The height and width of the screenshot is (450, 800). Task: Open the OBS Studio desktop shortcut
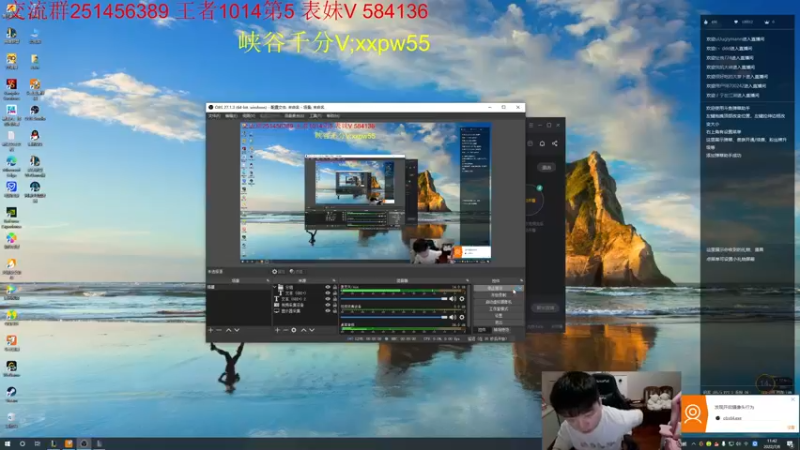tap(35, 112)
